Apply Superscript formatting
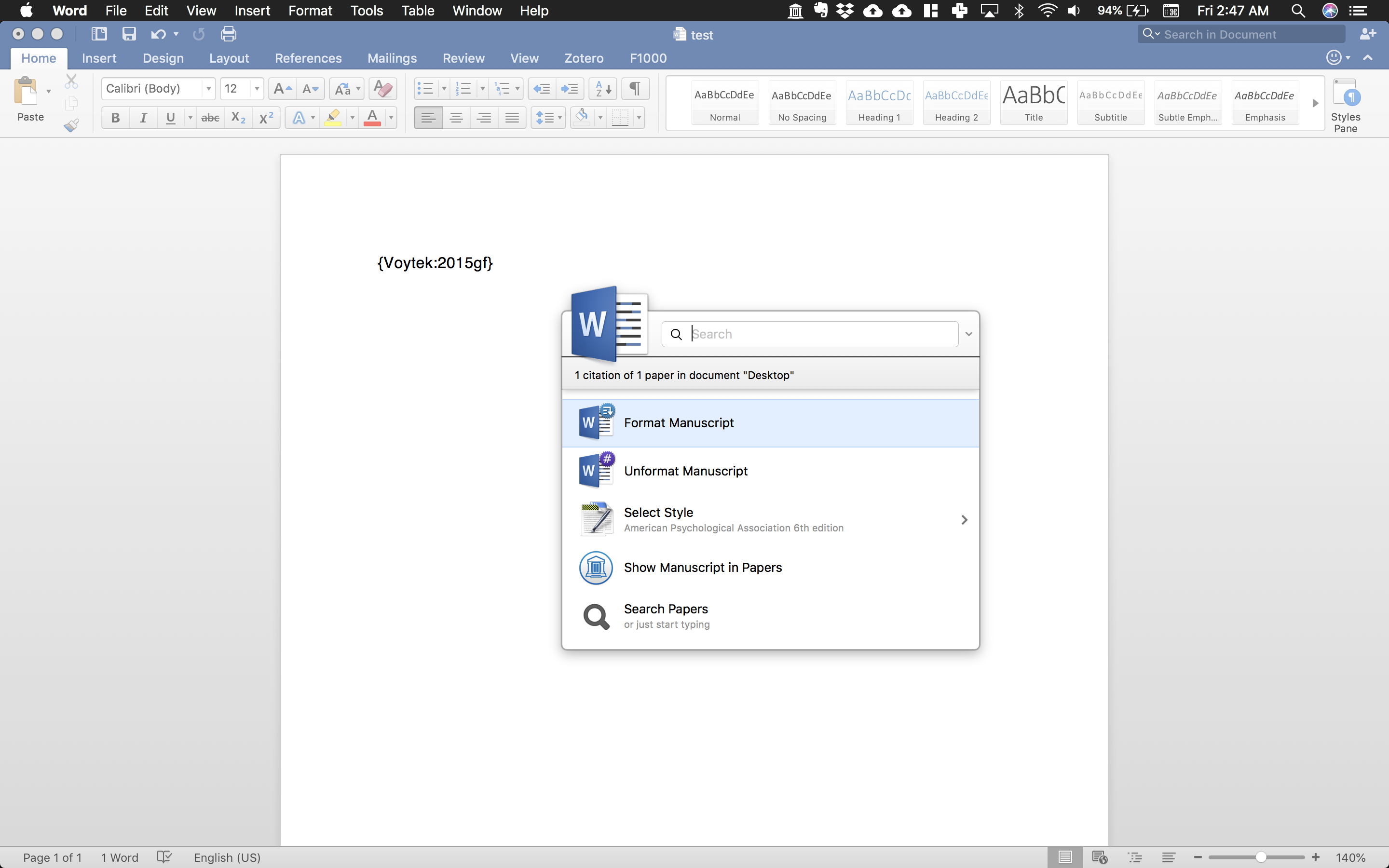This screenshot has height=868, width=1389. click(x=266, y=118)
